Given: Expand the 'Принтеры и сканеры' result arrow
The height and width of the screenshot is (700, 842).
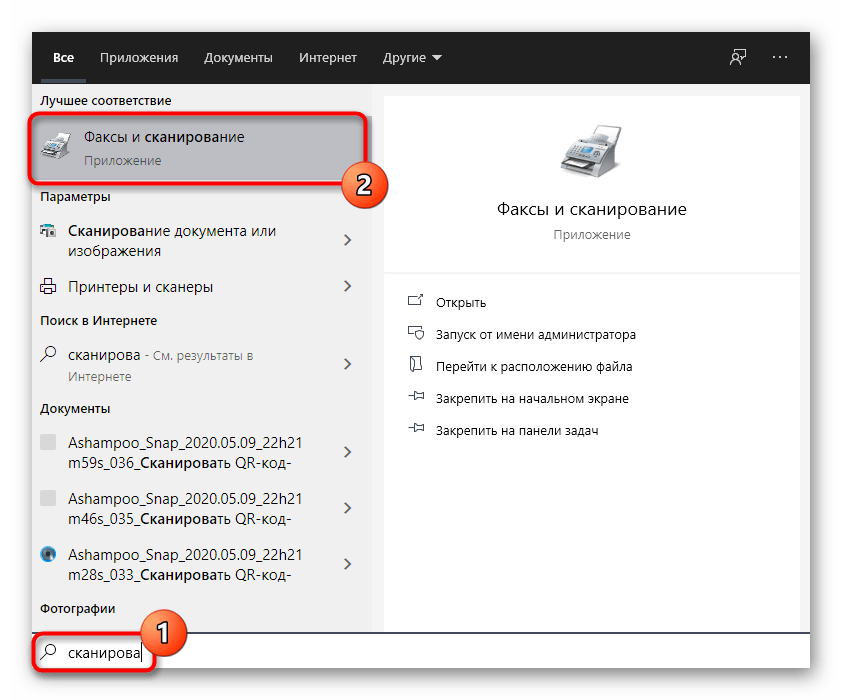Looking at the screenshot, I should [x=347, y=287].
